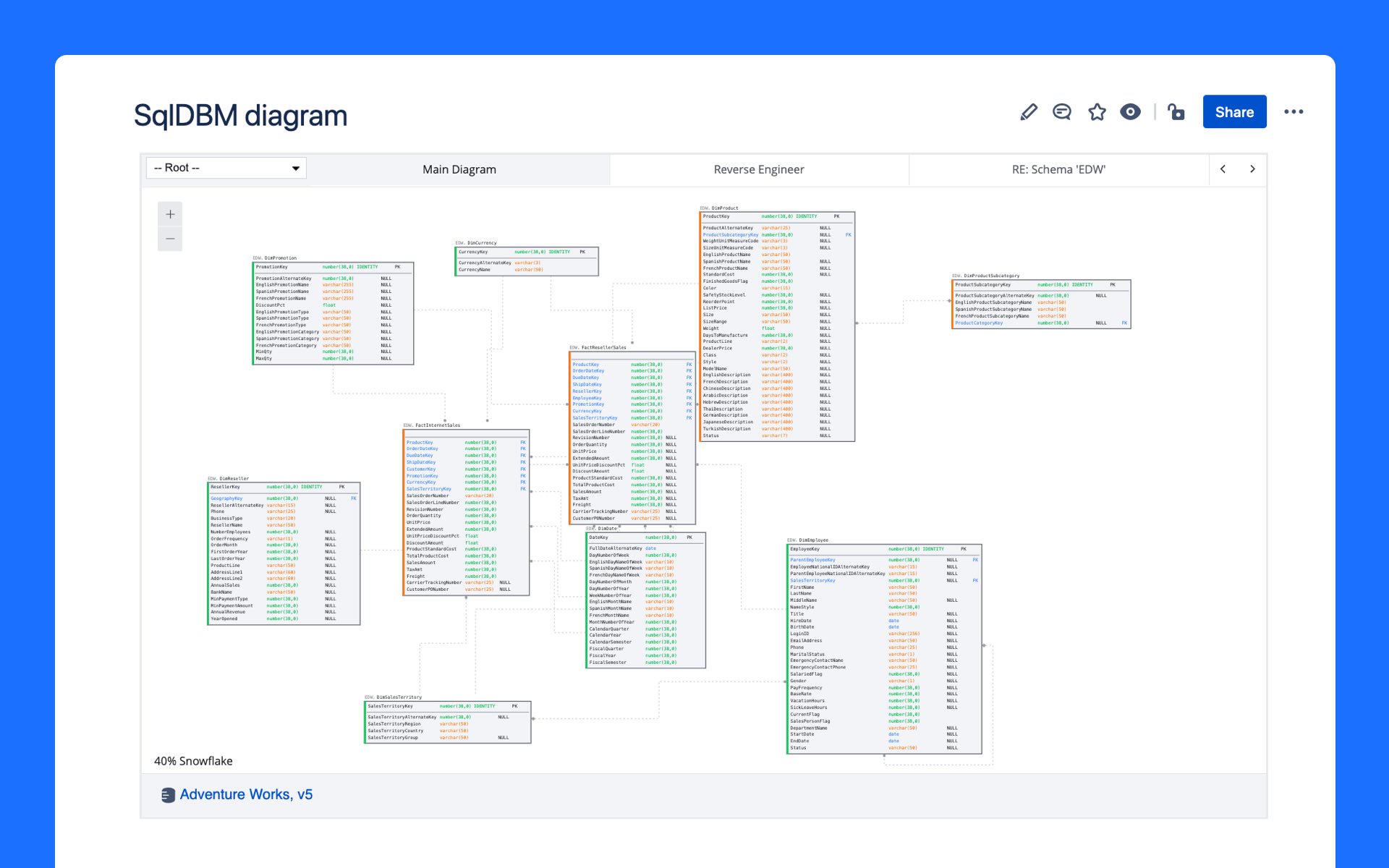1389x868 pixels.
Task: Select the DimEmployee table in diagram
Action: click(x=884, y=648)
